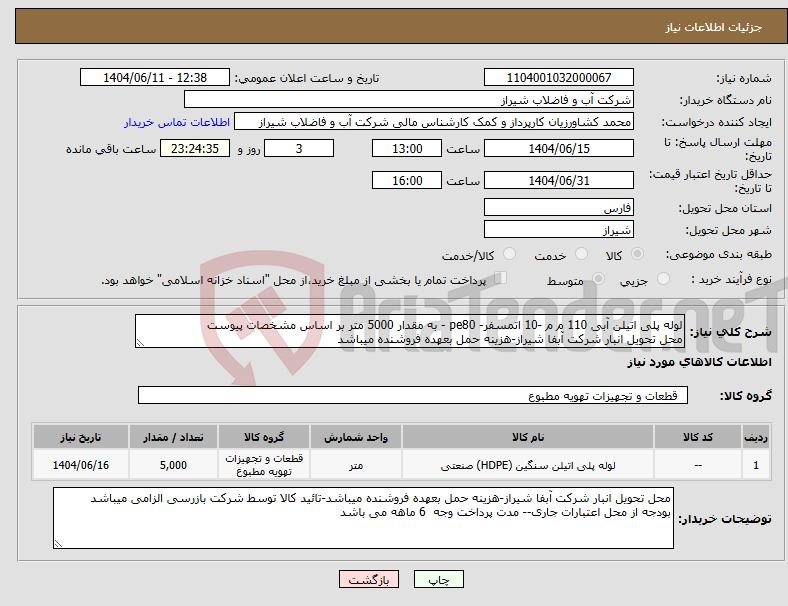
Task: Select the خدمت radio button
Action: coord(581,254)
